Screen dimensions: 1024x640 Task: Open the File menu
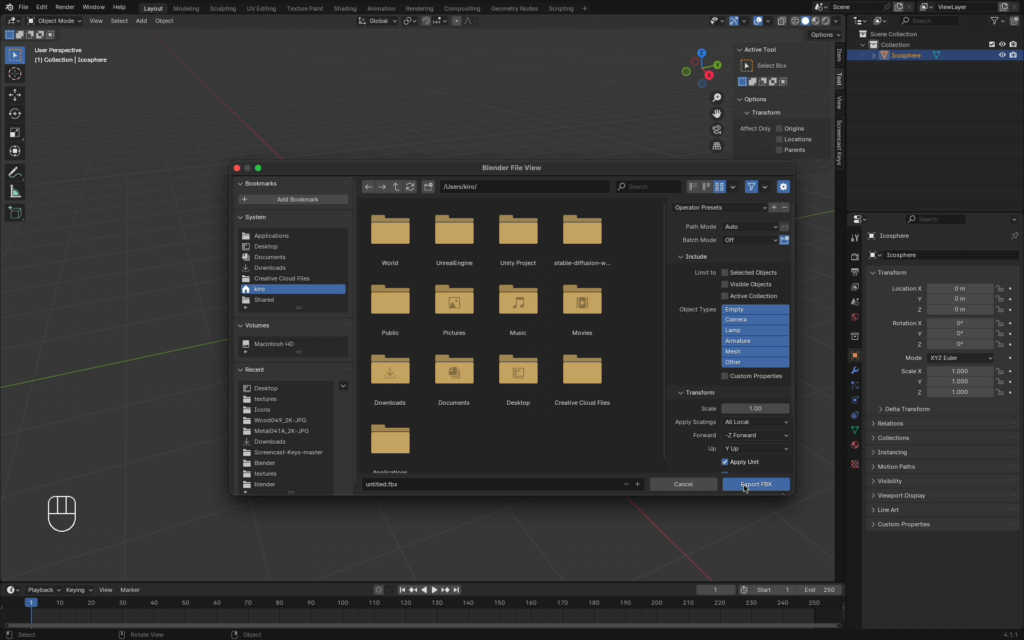(23, 7)
